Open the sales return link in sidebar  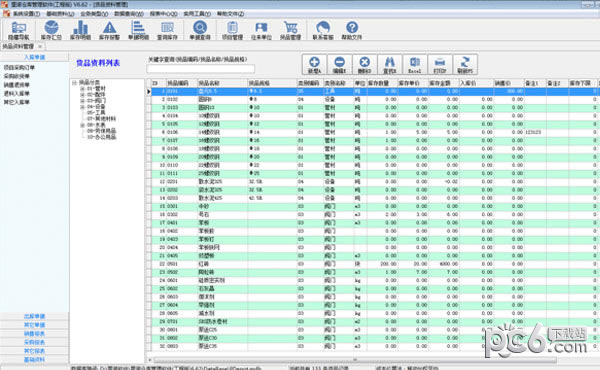point(16,85)
